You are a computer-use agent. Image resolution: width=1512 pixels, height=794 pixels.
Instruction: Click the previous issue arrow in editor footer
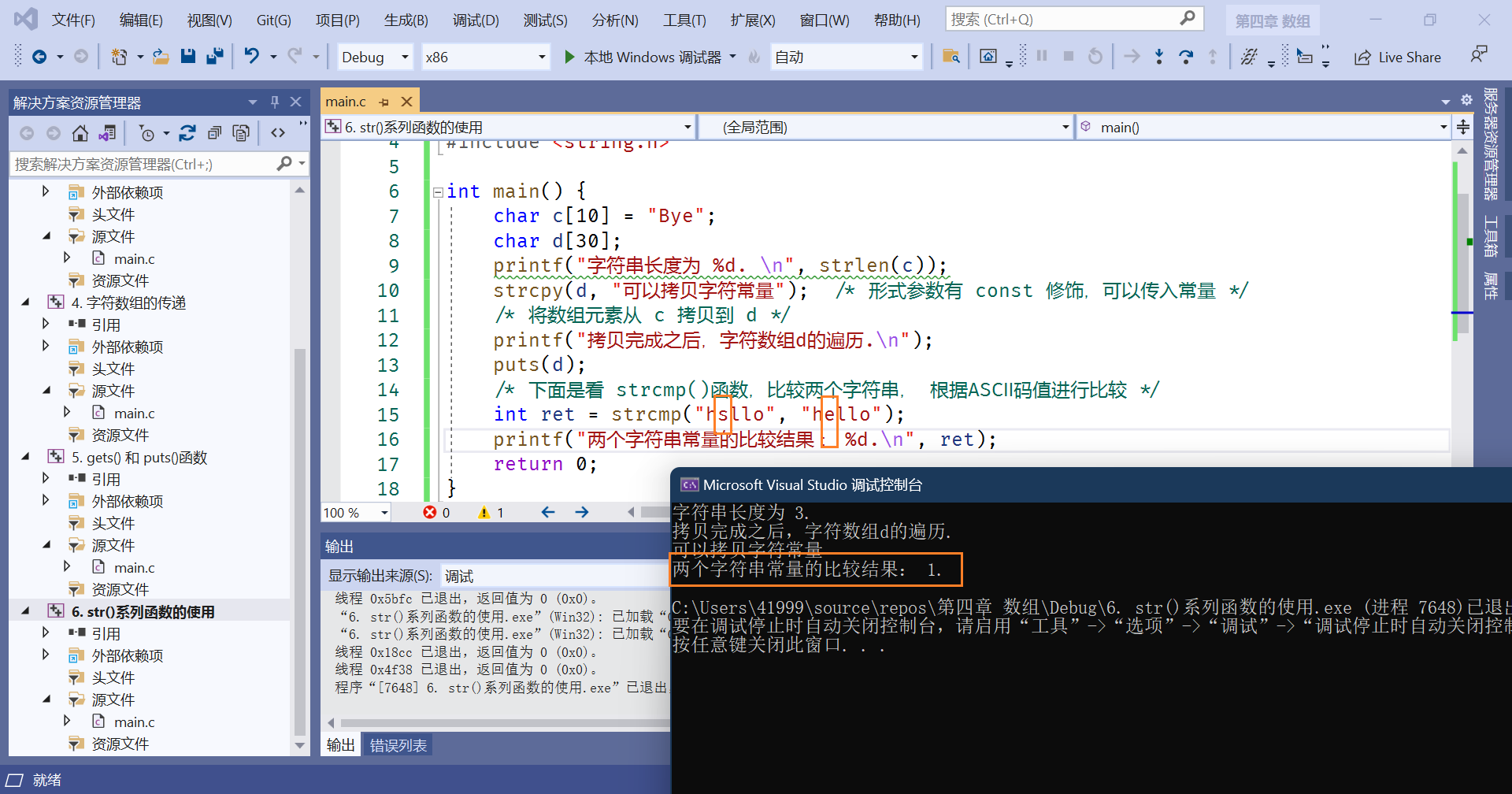[548, 512]
